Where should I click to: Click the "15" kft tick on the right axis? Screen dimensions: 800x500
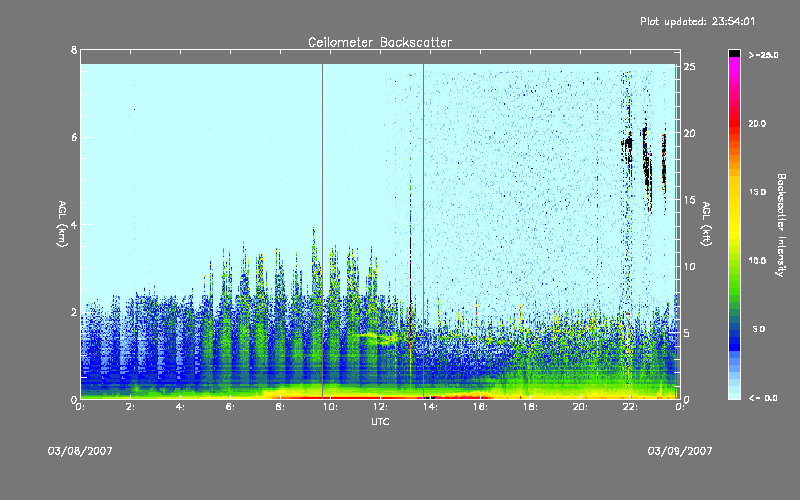point(689,200)
